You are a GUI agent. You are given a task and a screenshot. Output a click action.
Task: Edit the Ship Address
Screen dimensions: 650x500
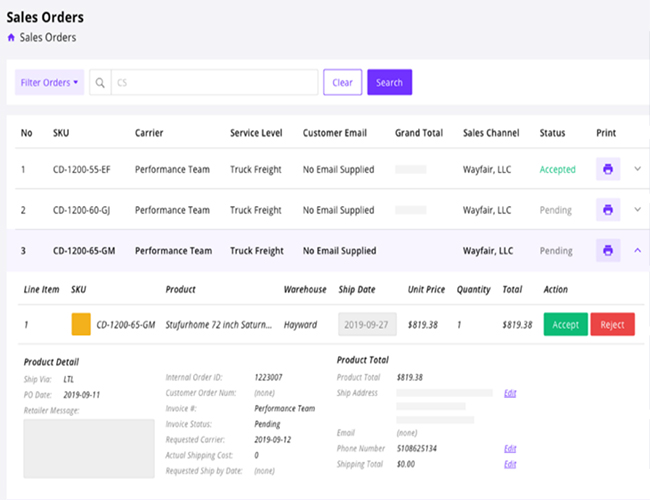[x=510, y=393]
